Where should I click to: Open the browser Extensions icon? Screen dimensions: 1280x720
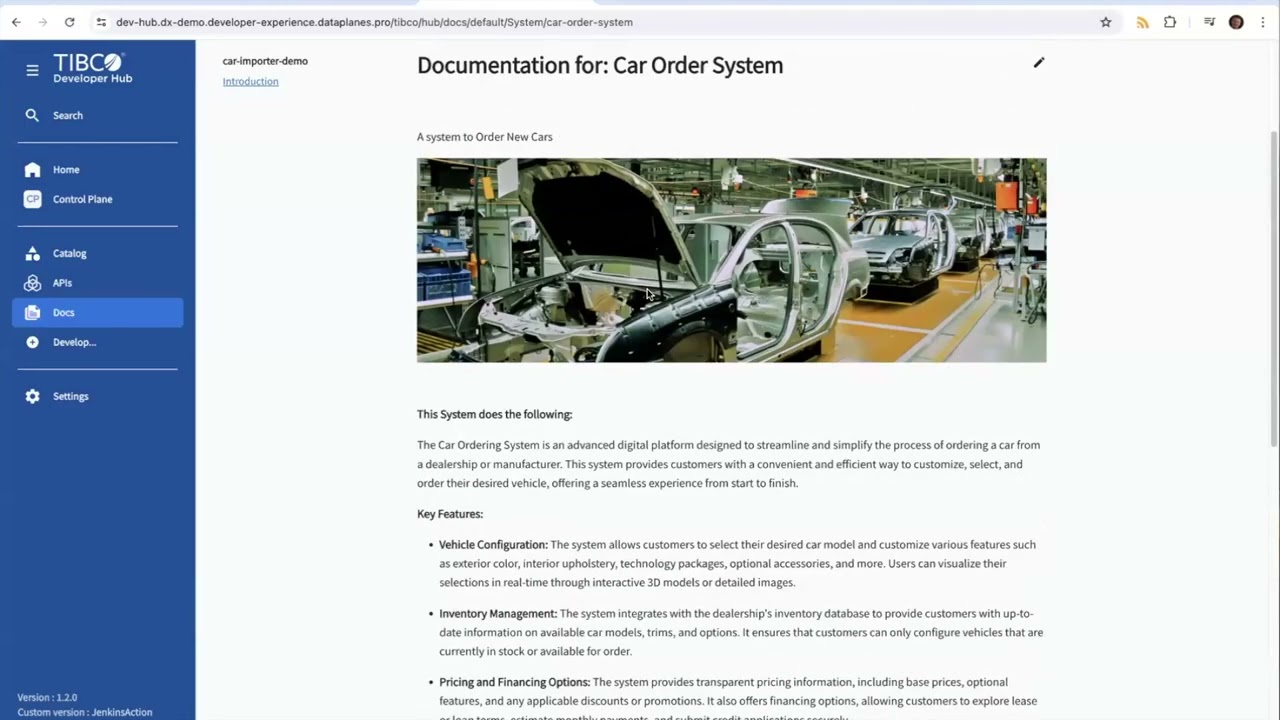coord(1169,22)
